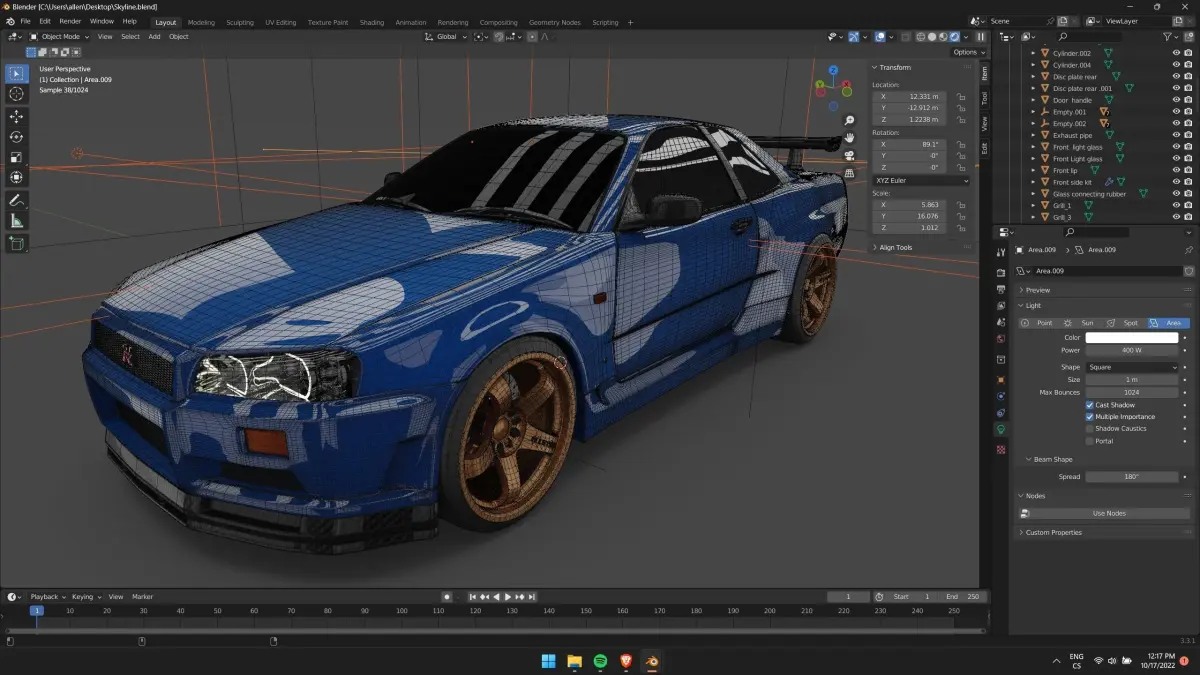Open the timeline Playback menu

coord(47,597)
